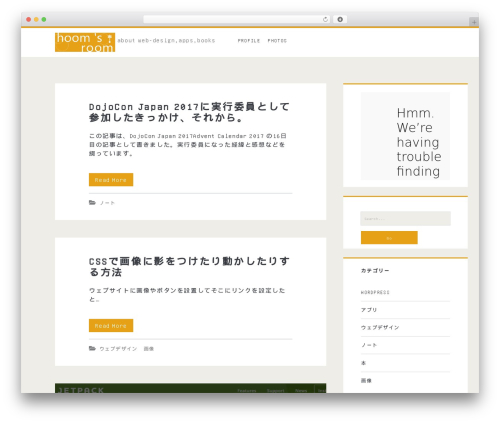Open ウェブデザイン category link under CSS post

coord(118,349)
